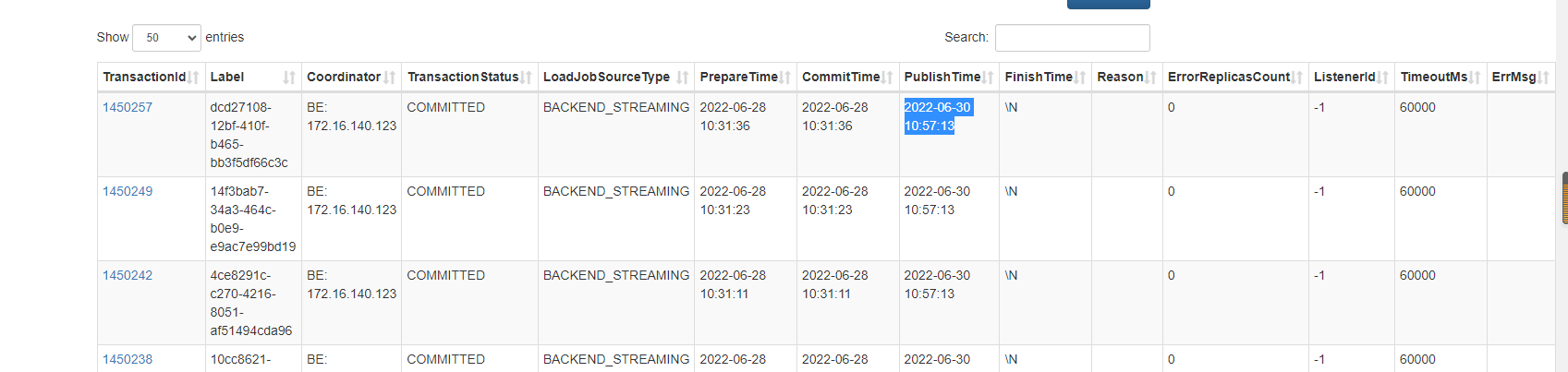Viewport: 1568px width, 372px height.
Task: Sort by ListenerId arrows icon
Action: click(x=1383, y=78)
